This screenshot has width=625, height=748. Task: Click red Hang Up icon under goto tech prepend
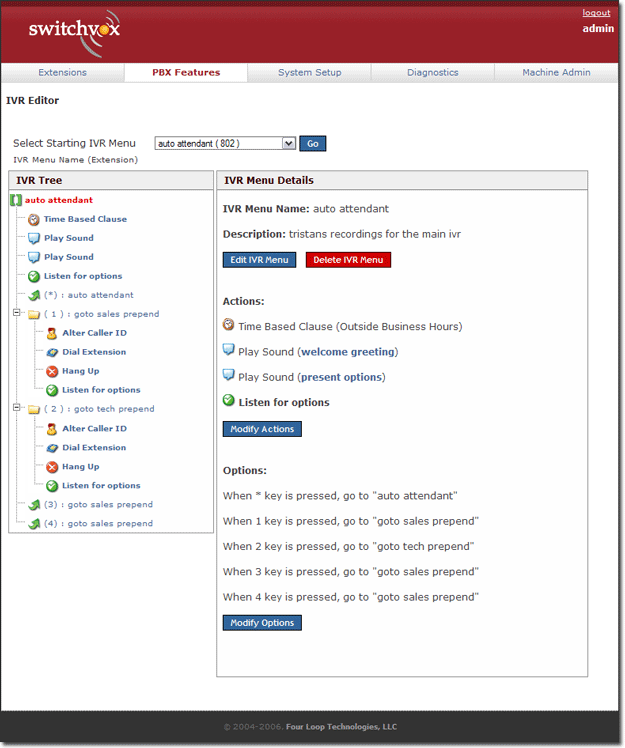click(x=52, y=467)
